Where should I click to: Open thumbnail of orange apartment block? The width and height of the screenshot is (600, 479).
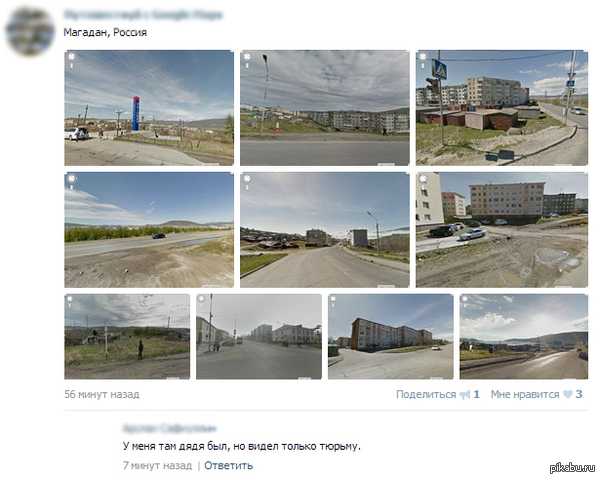(390, 337)
